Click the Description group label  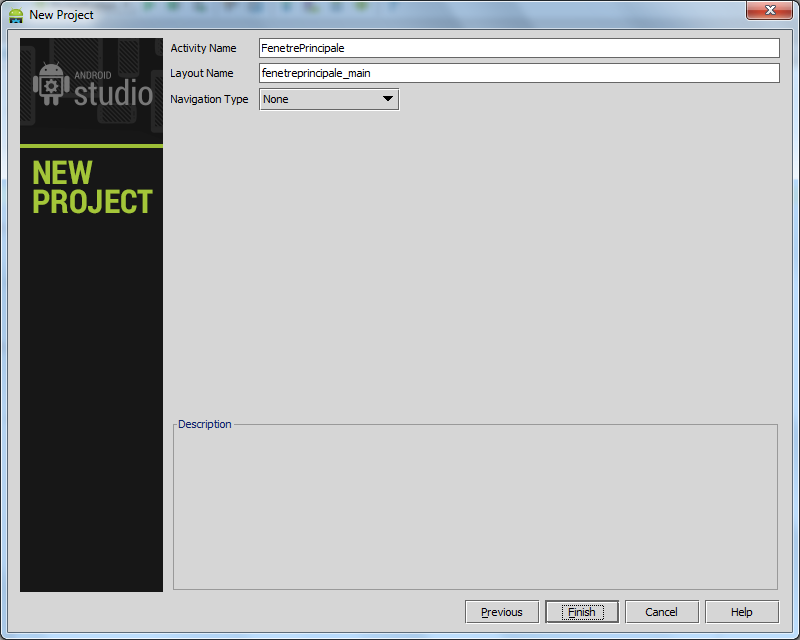205,424
